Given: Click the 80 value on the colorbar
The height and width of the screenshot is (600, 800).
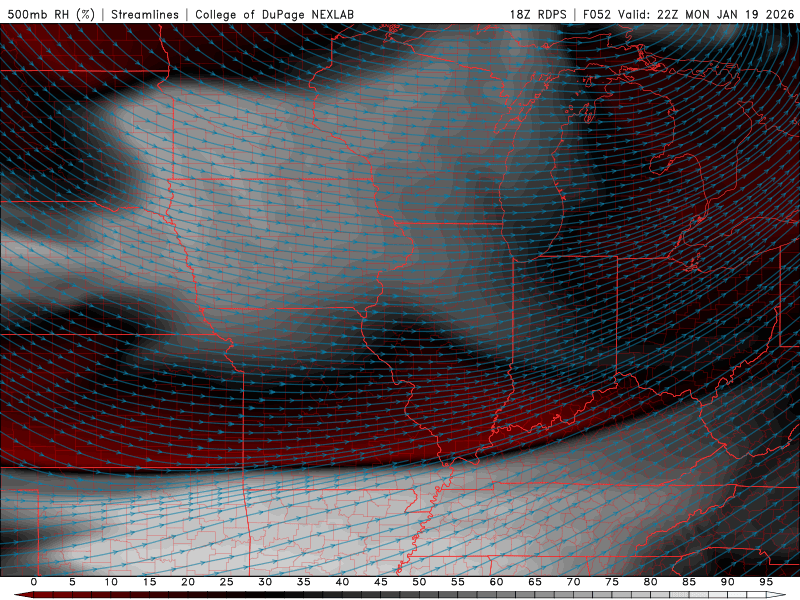Looking at the screenshot, I should click(650, 582).
